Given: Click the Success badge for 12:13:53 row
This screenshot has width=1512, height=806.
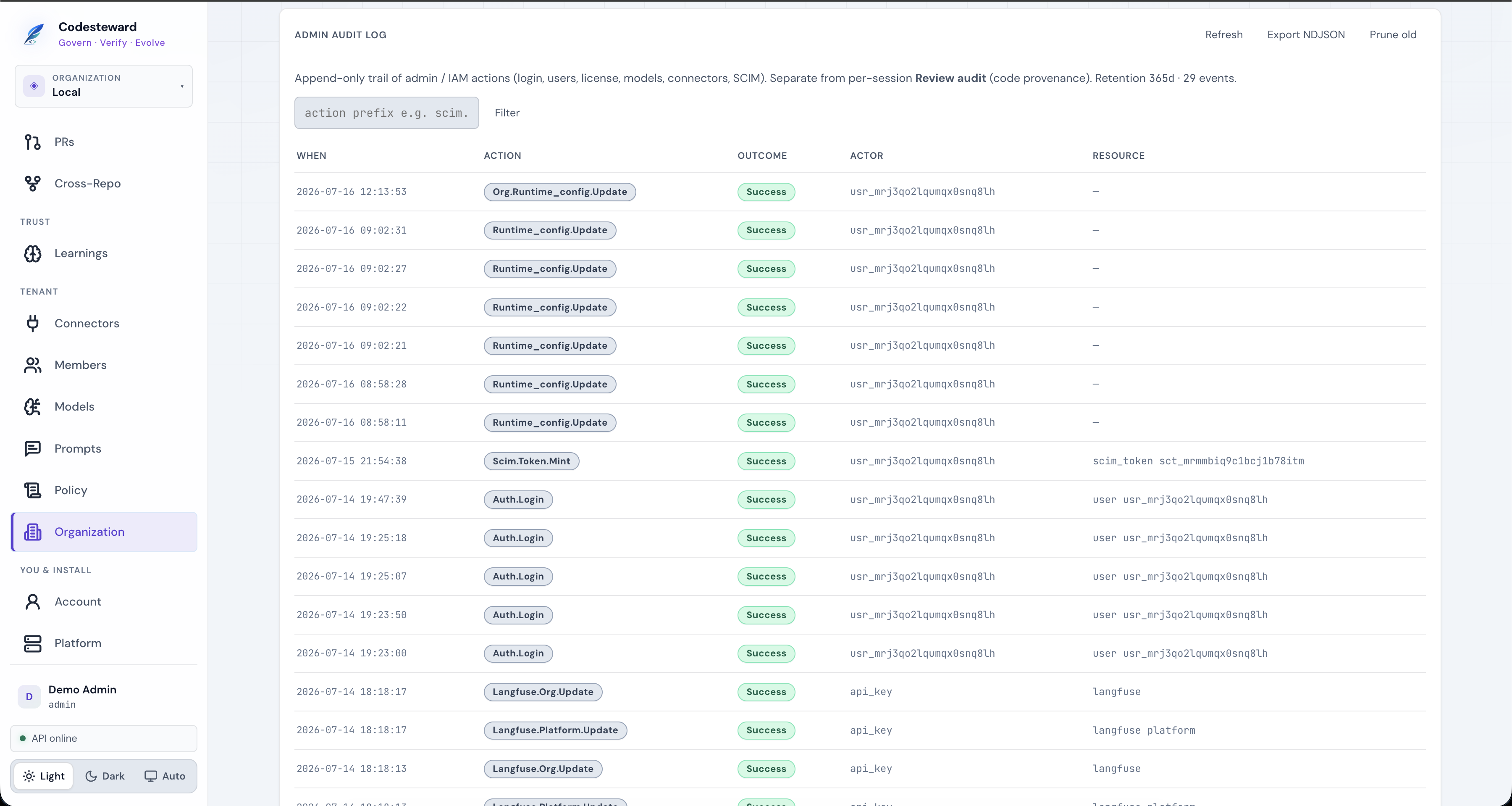Looking at the screenshot, I should point(766,192).
